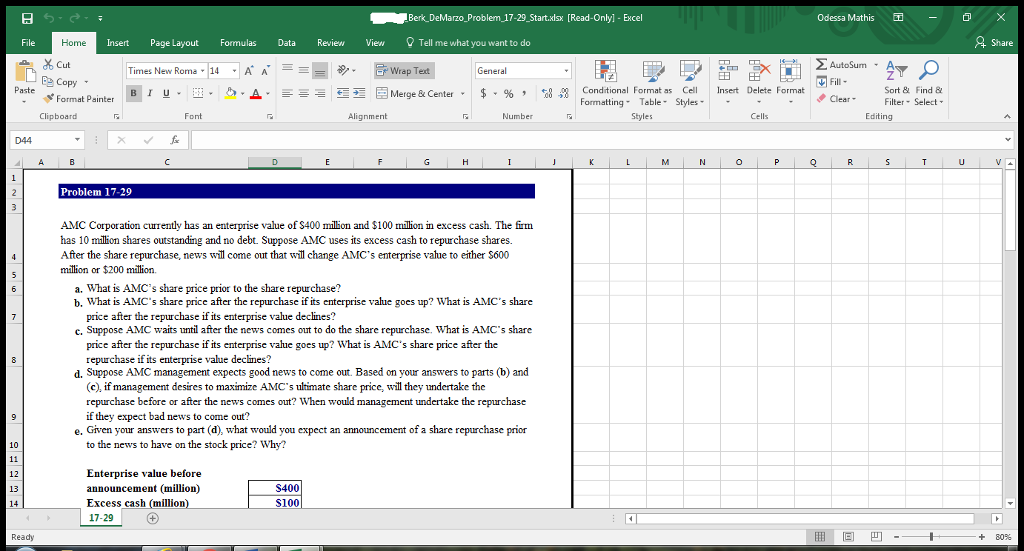Collapse the ribbon with chevron

click(1007, 116)
